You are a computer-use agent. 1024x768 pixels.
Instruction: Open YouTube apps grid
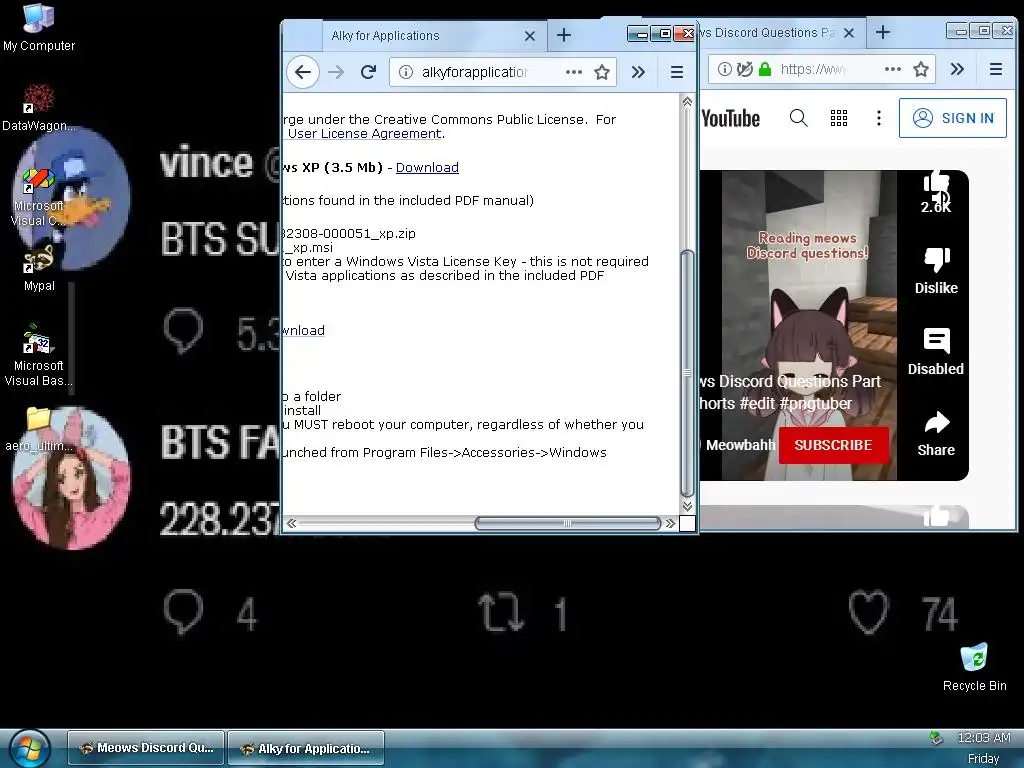pyautogui.click(x=839, y=118)
